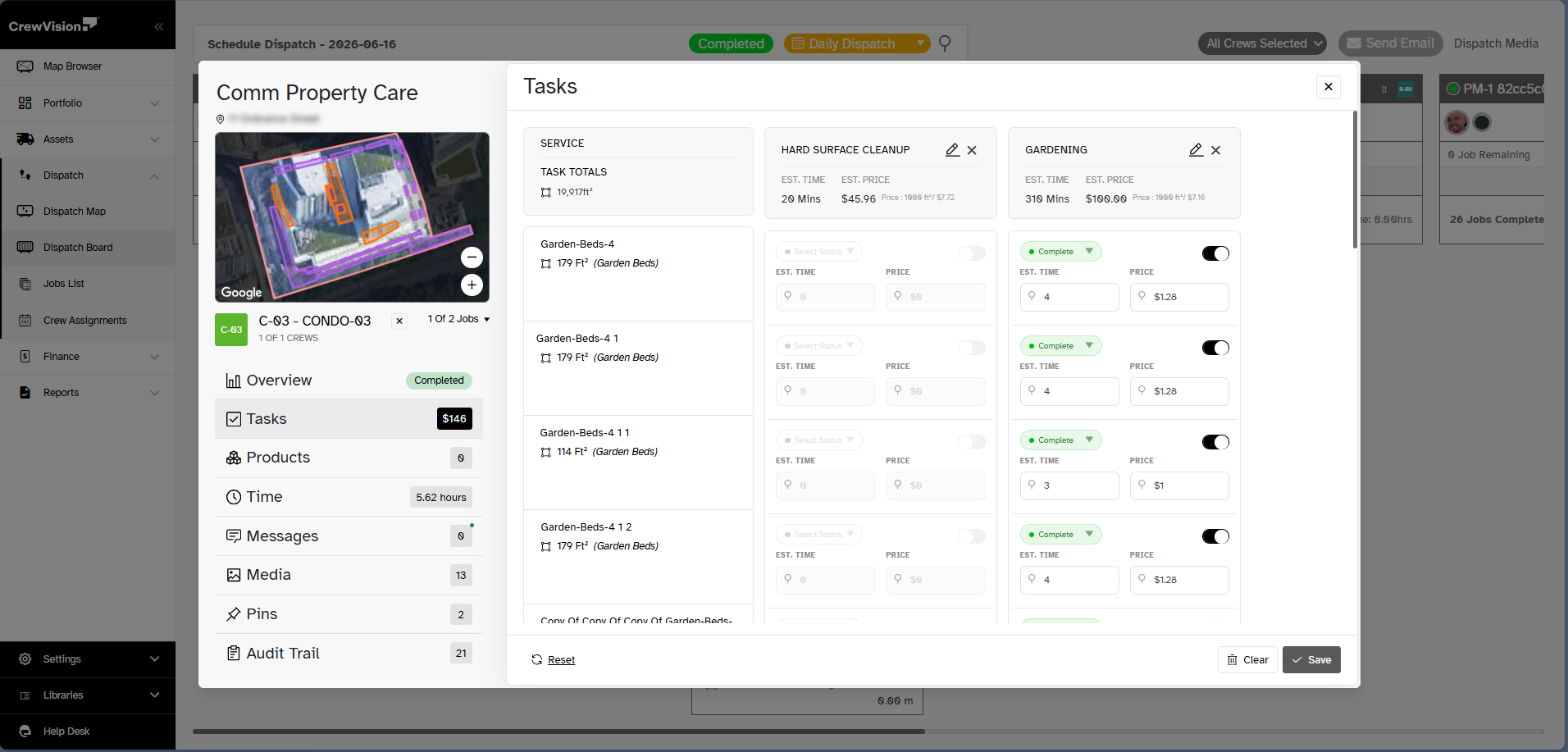Click the tasks panel vertical scrollbar
1568x752 pixels.
(1355, 180)
